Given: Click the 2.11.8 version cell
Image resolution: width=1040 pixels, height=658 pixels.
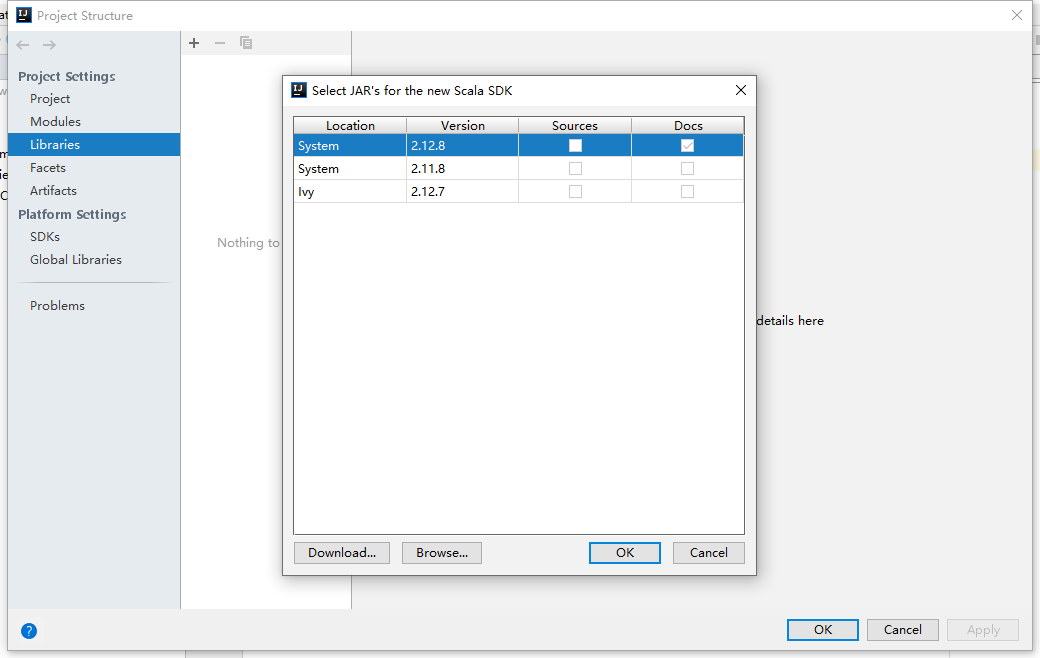Looking at the screenshot, I should (462, 168).
